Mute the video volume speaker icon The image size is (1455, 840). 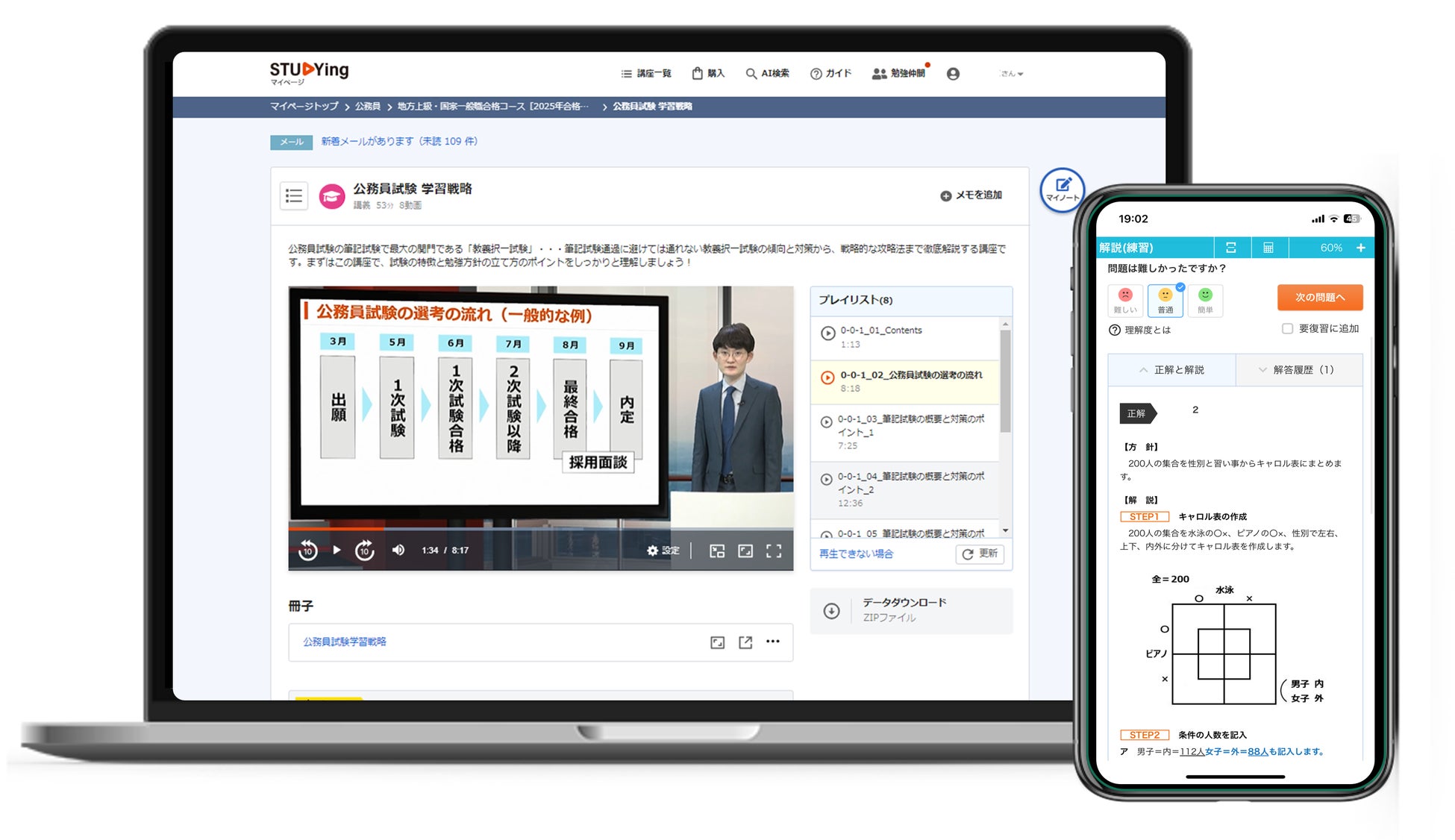[x=398, y=551]
